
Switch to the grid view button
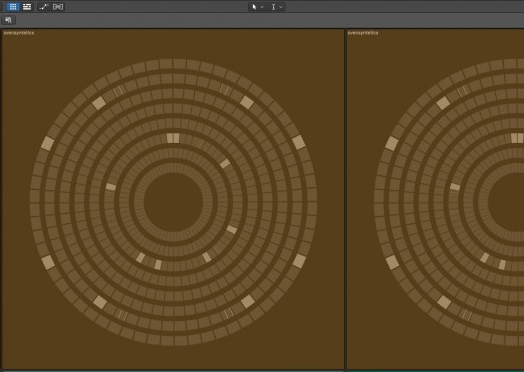click(13, 7)
